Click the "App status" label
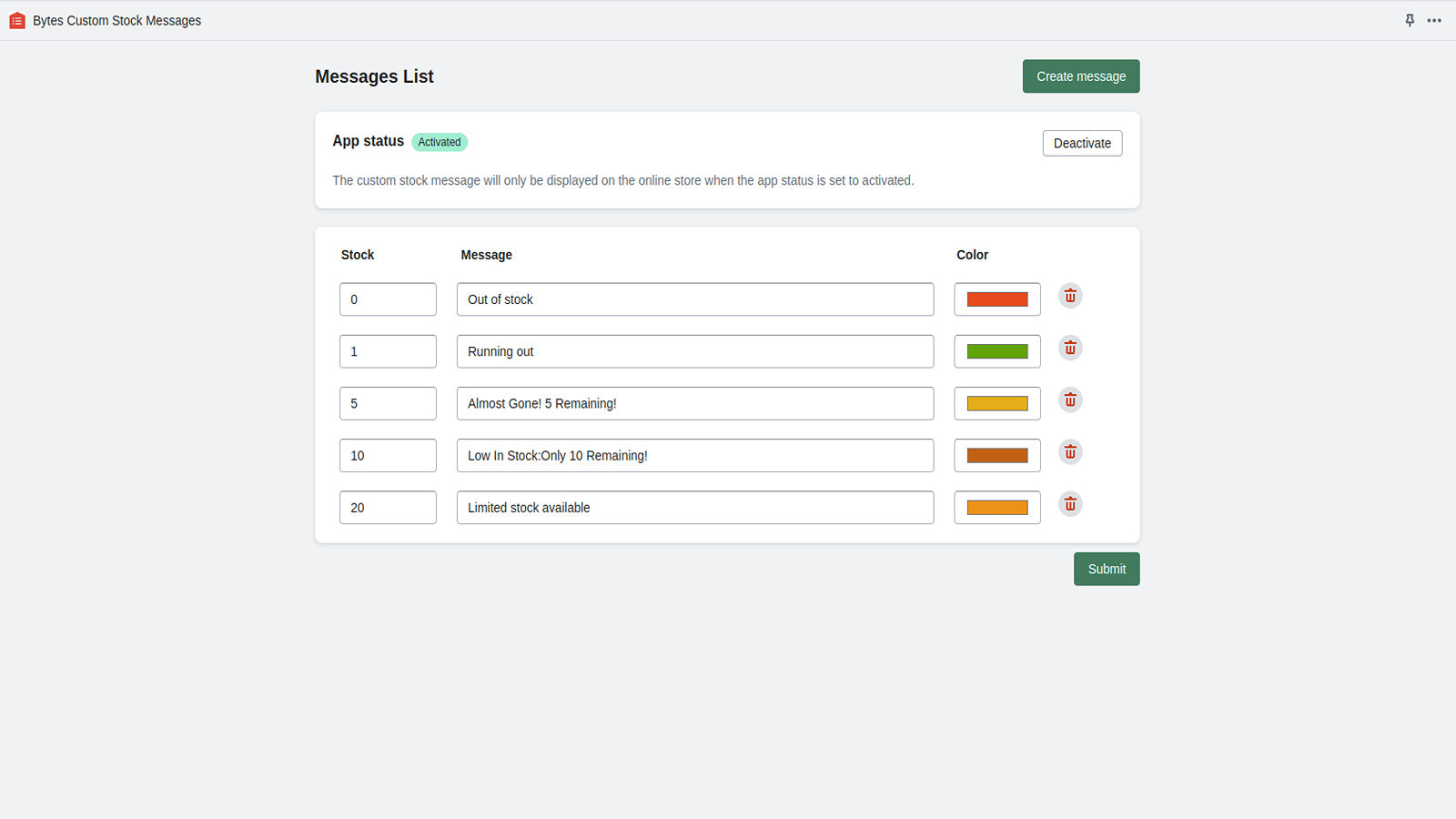 [368, 141]
